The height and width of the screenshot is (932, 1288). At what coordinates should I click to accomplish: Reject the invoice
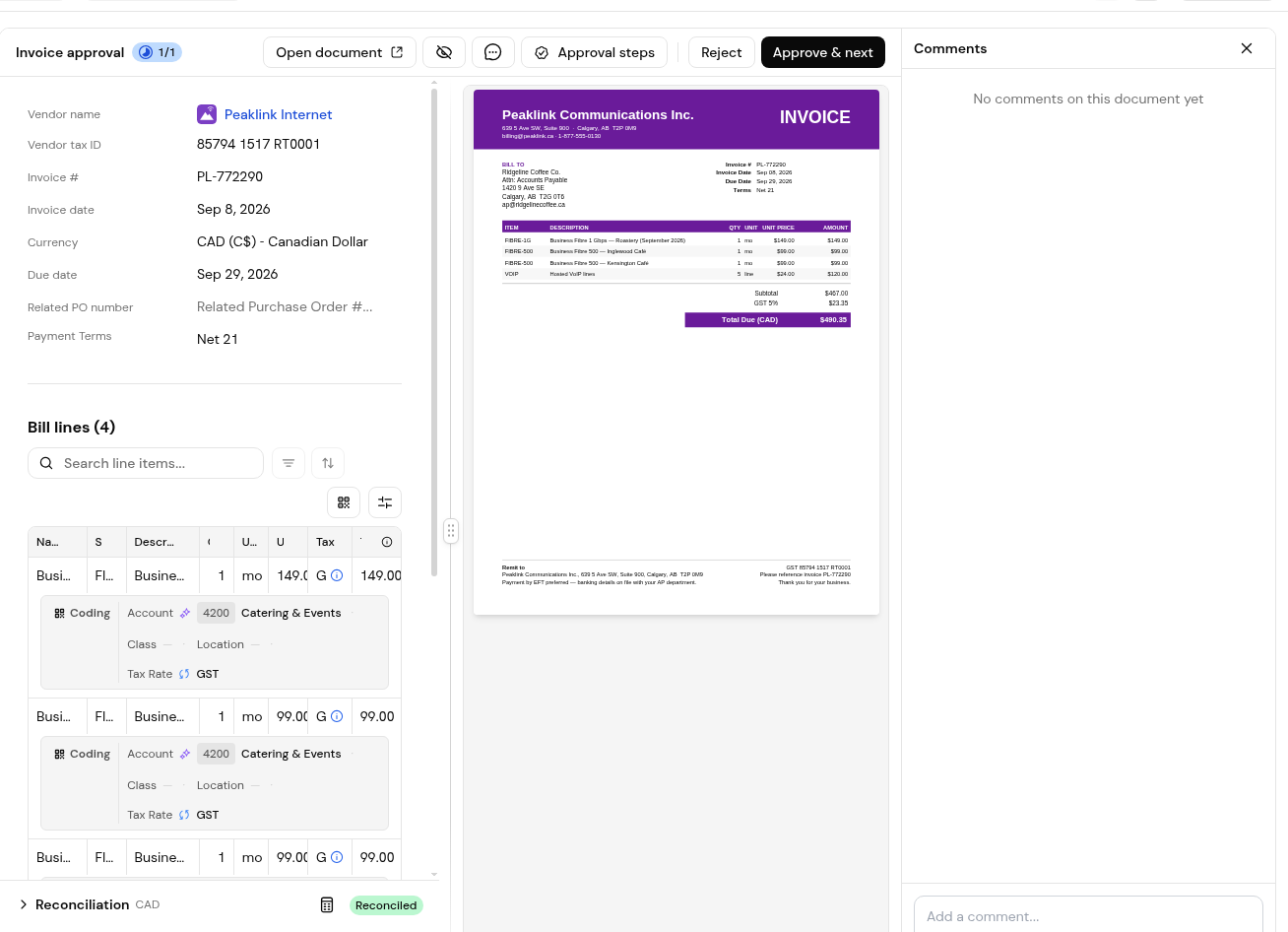click(x=722, y=52)
